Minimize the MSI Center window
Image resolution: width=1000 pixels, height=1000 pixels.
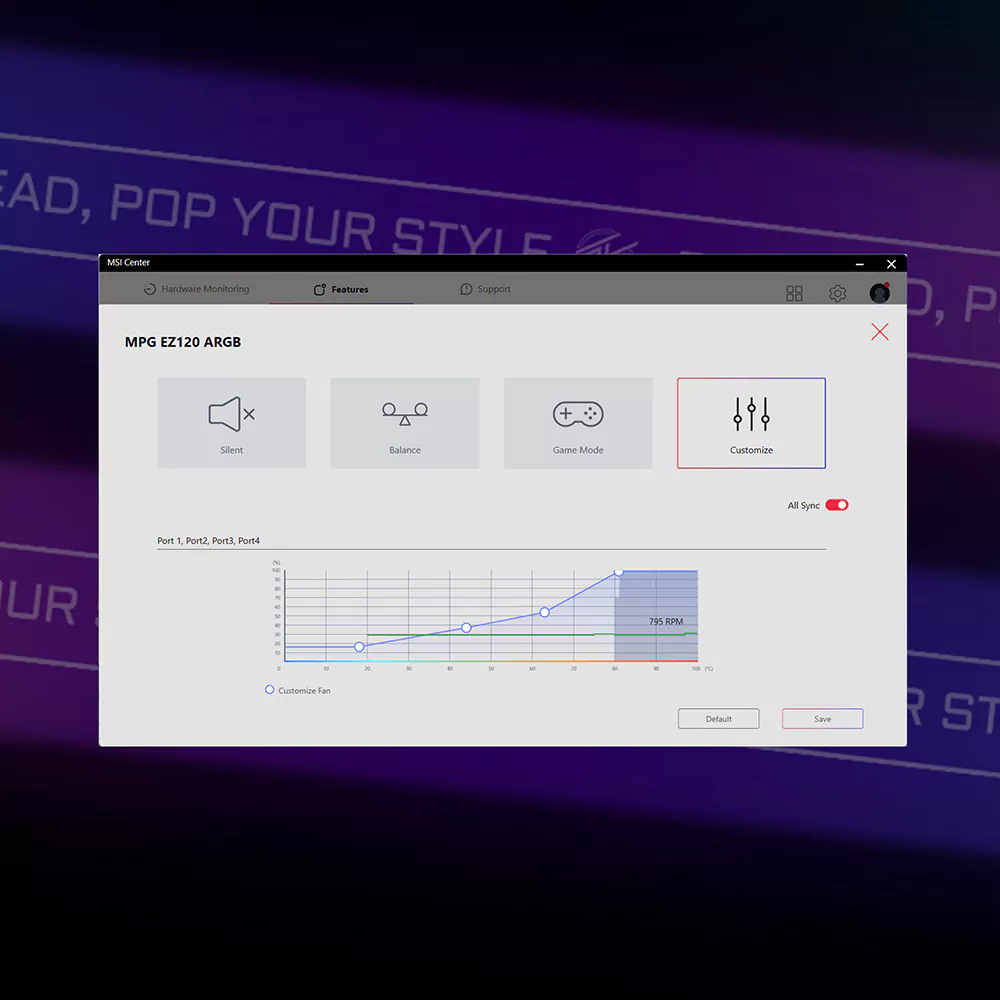point(859,263)
